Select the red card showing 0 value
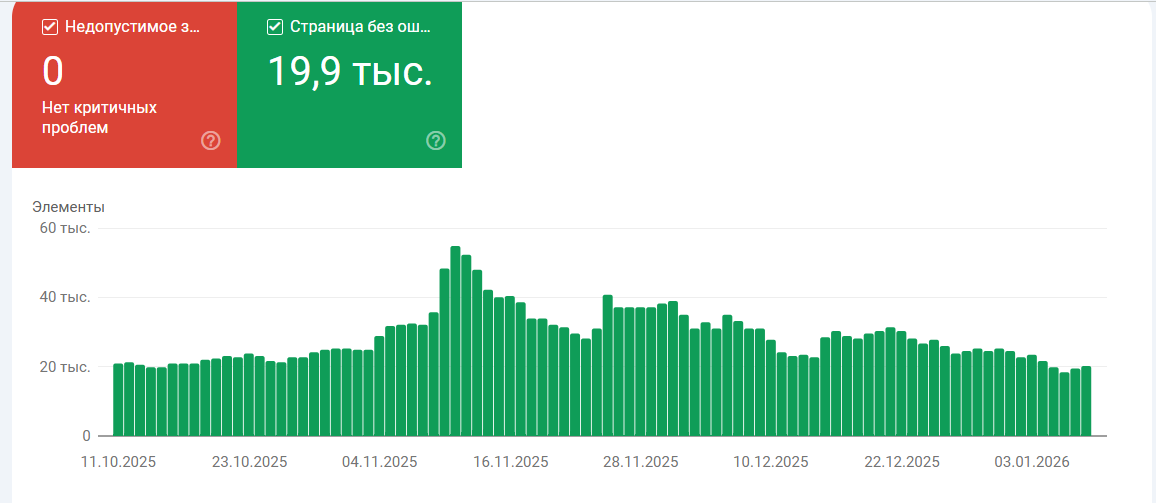This screenshot has width=1156, height=503. [125, 84]
